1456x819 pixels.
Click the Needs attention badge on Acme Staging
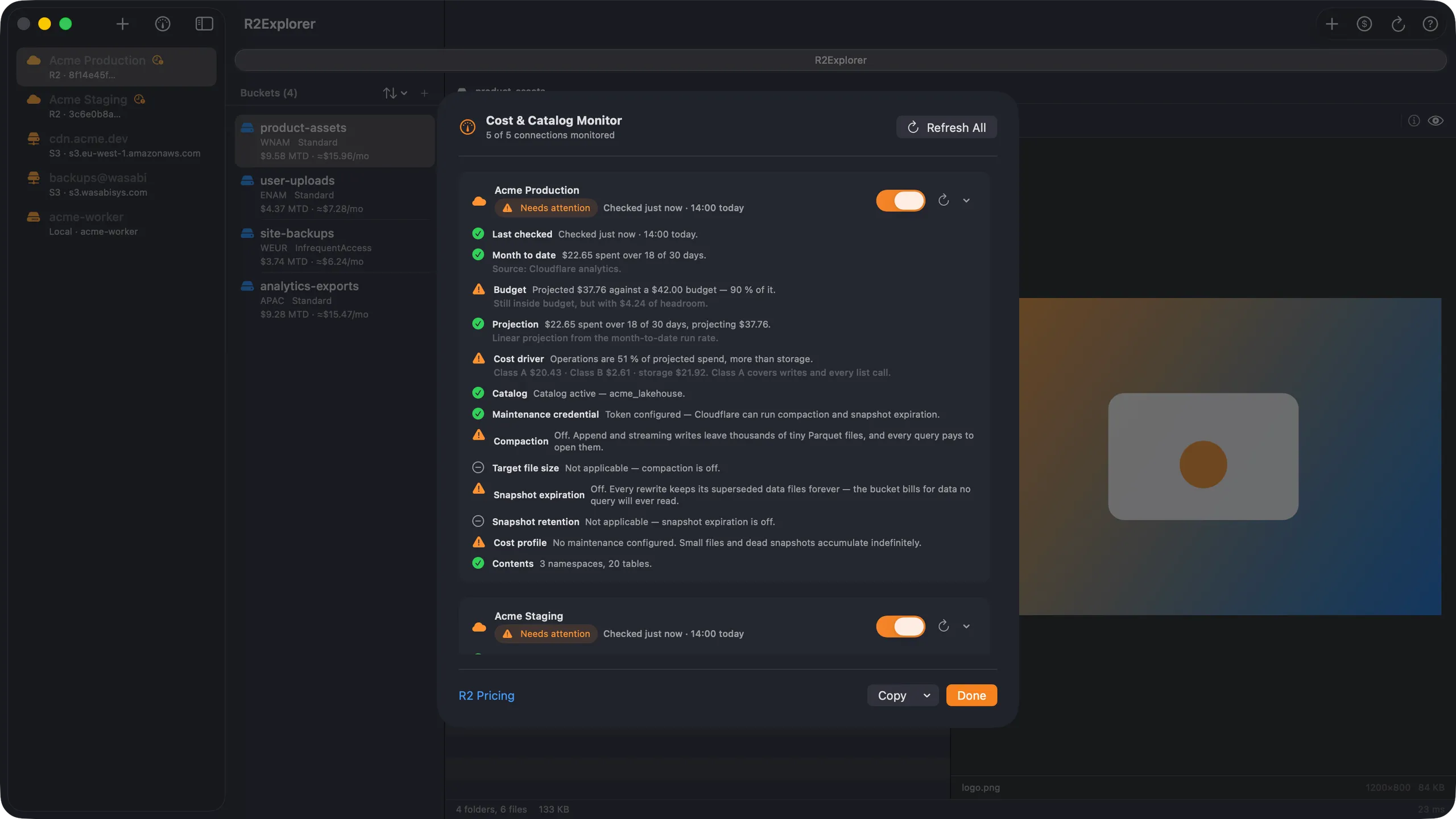click(x=545, y=634)
